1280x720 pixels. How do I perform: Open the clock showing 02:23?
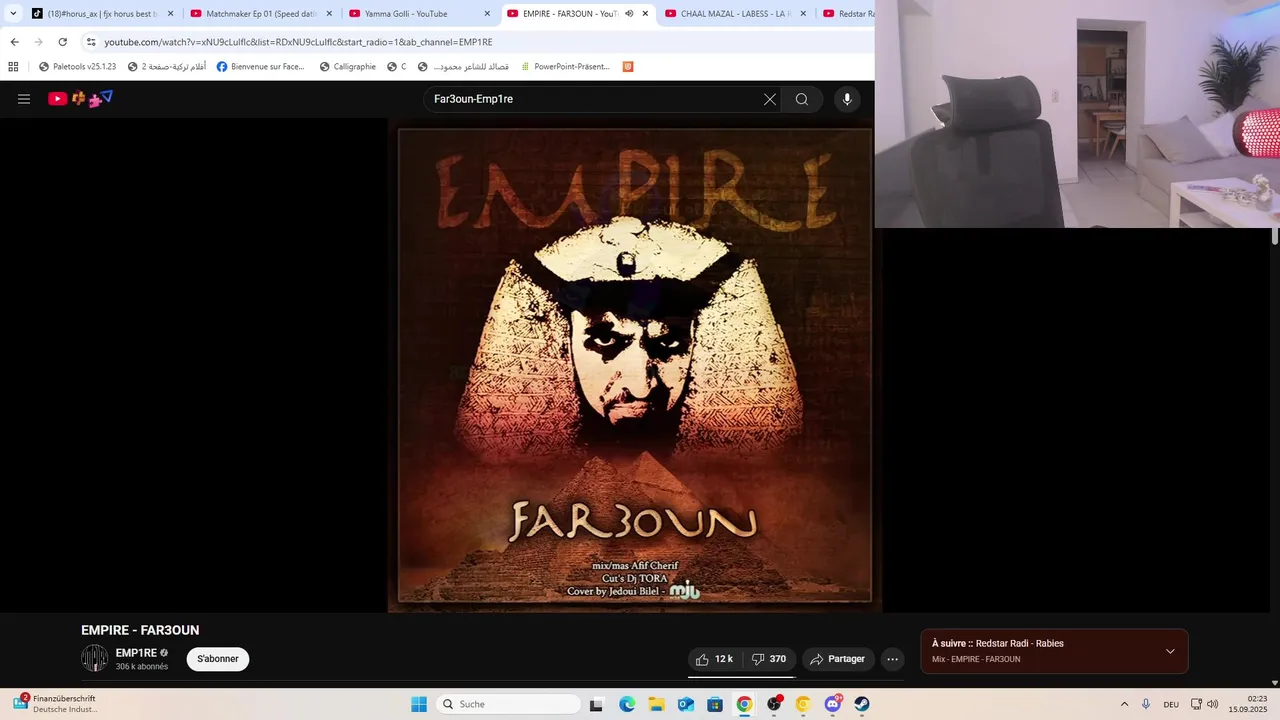(1249, 704)
